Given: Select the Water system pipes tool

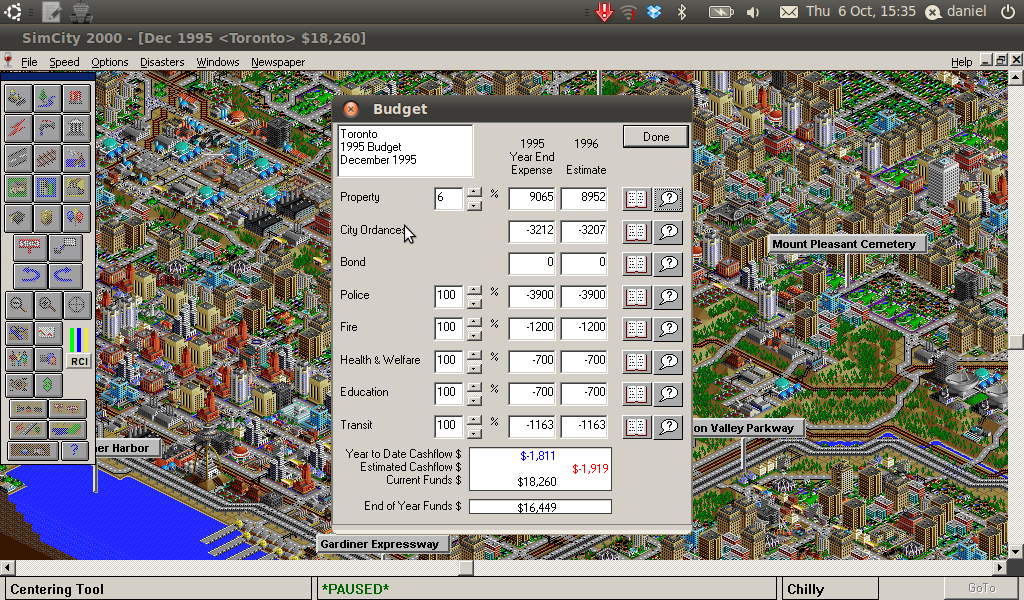Looking at the screenshot, I should [x=47, y=128].
